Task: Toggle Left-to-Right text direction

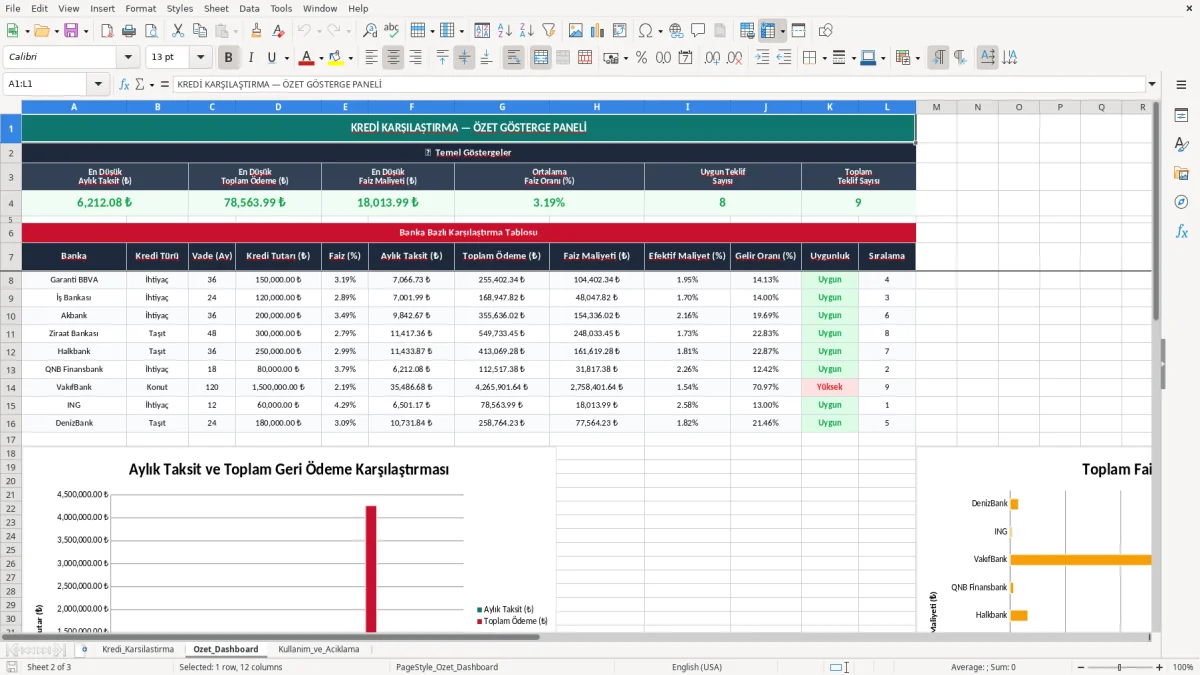Action: pos(938,58)
